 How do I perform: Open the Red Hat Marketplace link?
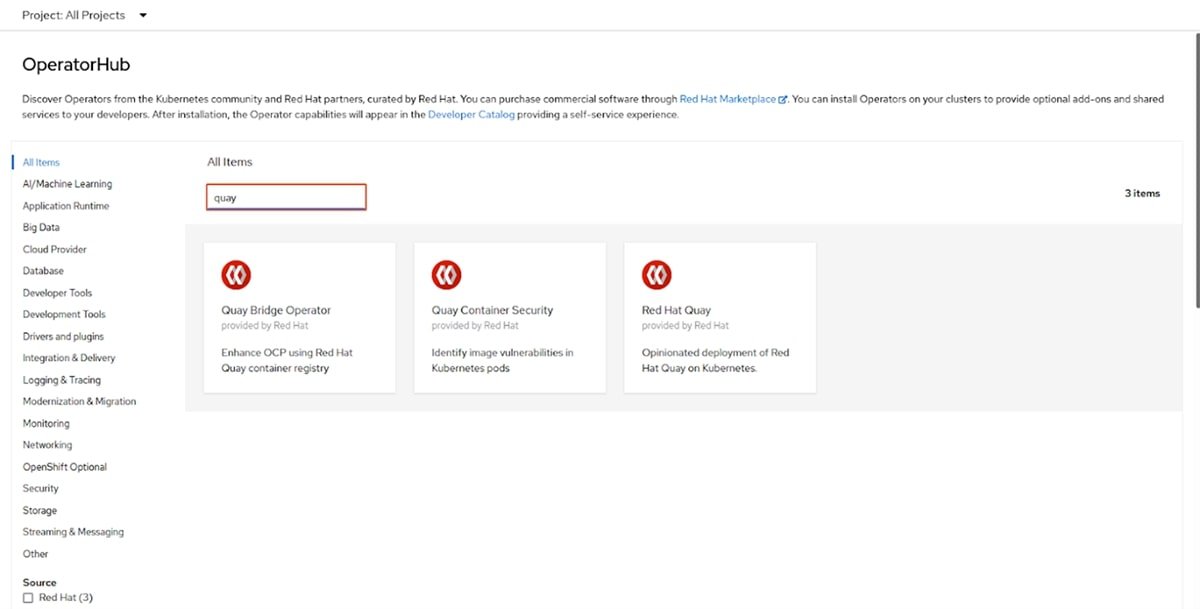click(x=727, y=100)
